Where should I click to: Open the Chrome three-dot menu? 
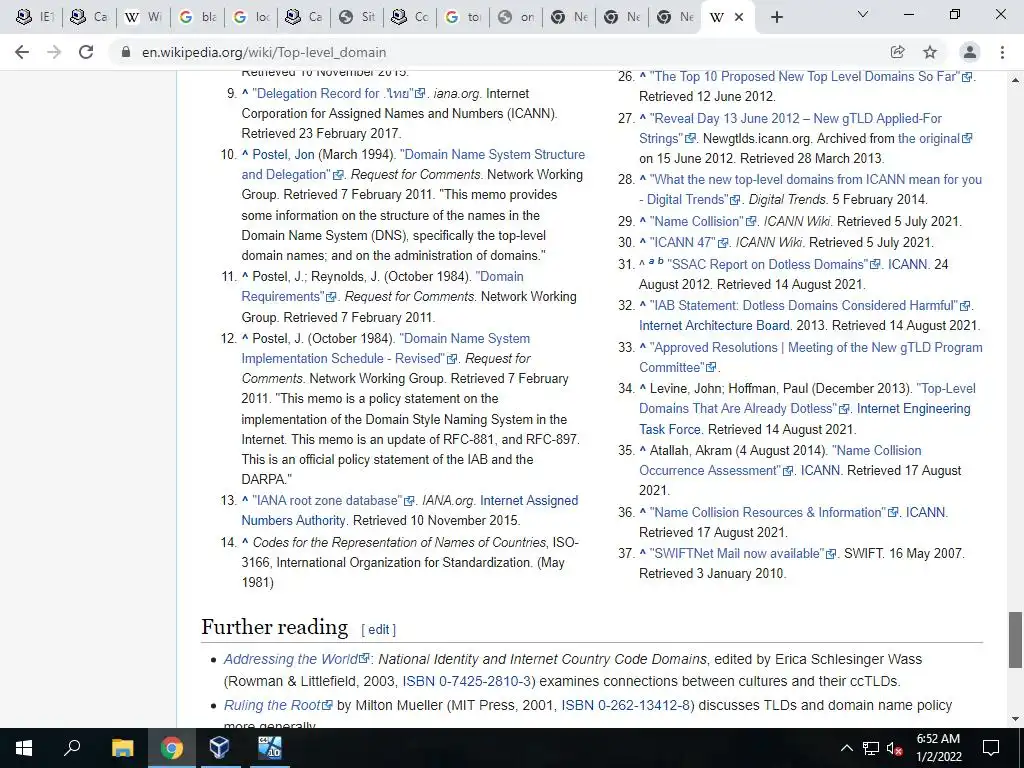[x=1002, y=52]
